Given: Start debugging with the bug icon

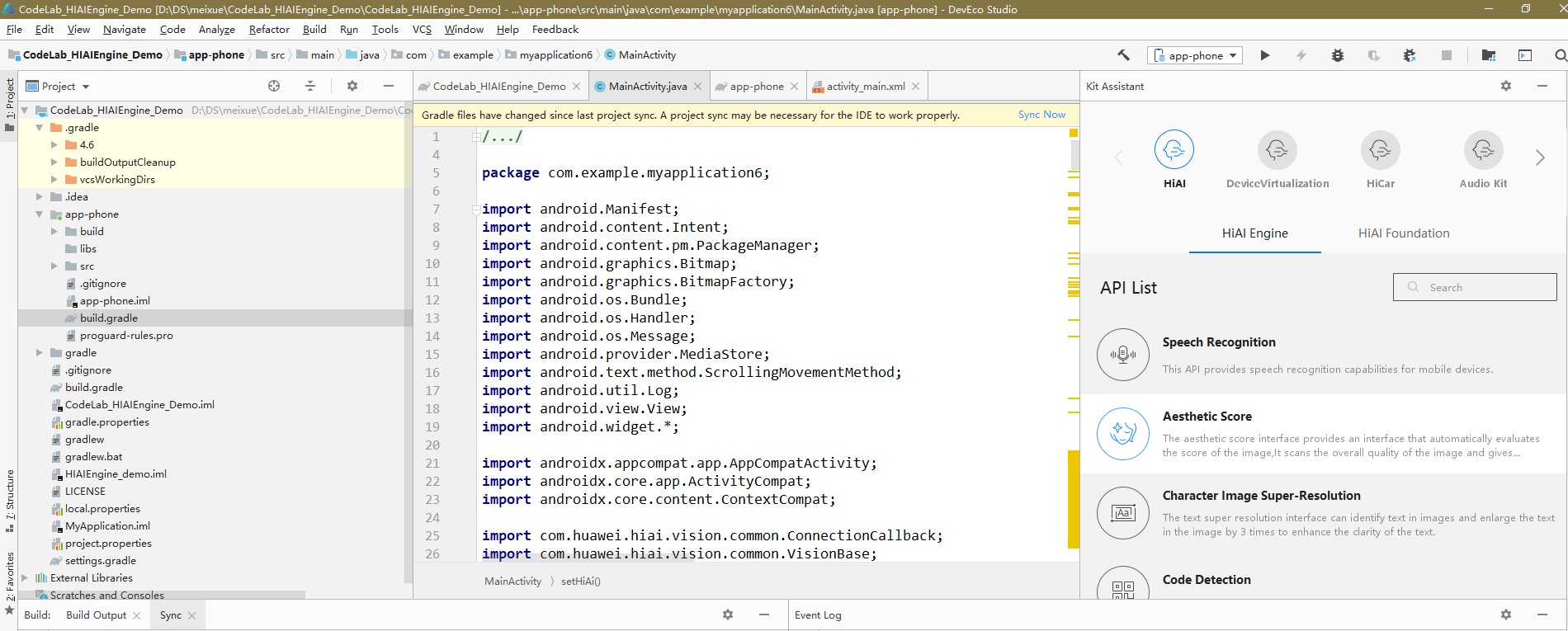Looking at the screenshot, I should pyautogui.click(x=1338, y=55).
